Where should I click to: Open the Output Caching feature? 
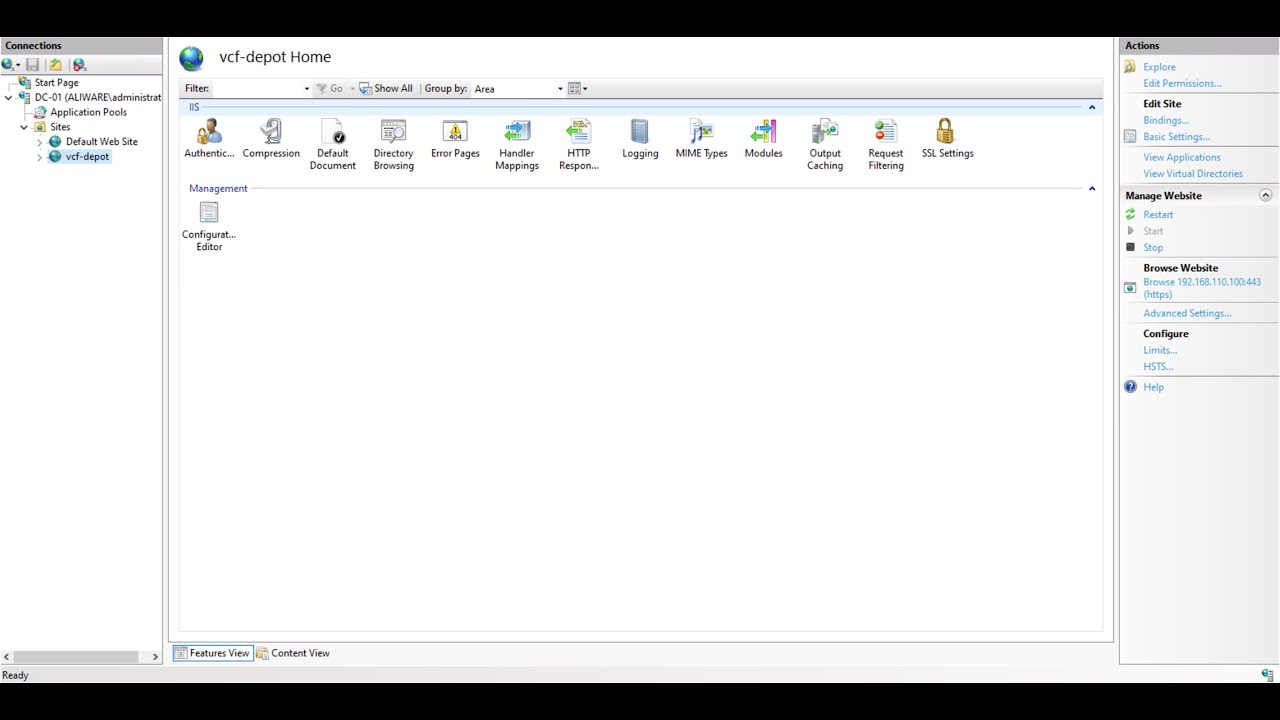coord(825,145)
